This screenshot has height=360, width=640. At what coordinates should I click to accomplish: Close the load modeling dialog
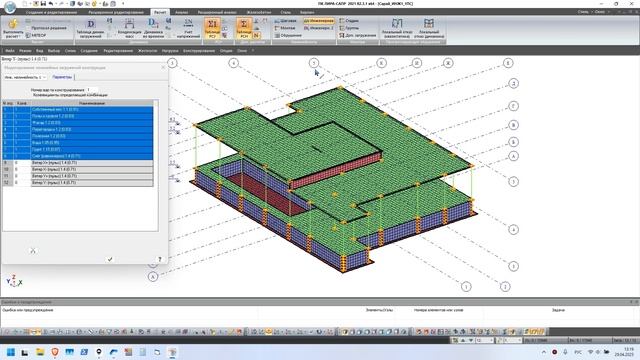[x=163, y=67]
